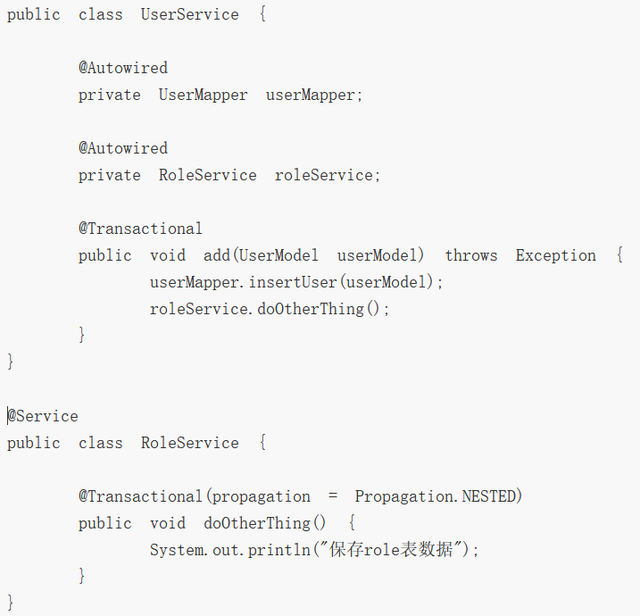This screenshot has height=616, width=640.
Task: Click the System.out.println statement
Action: pyautogui.click(x=314, y=550)
